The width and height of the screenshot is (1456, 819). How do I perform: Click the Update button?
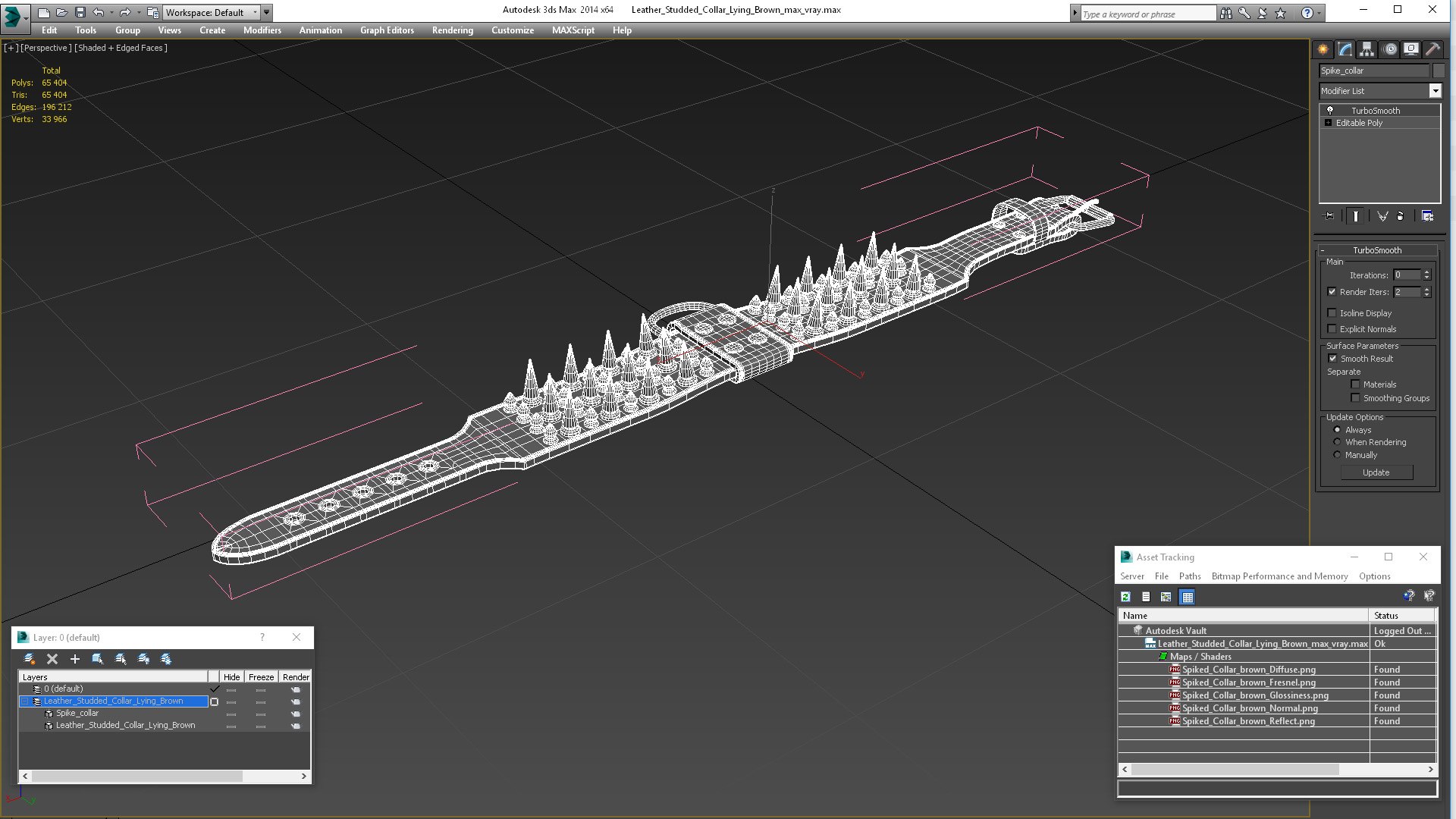click(1376, 472)
